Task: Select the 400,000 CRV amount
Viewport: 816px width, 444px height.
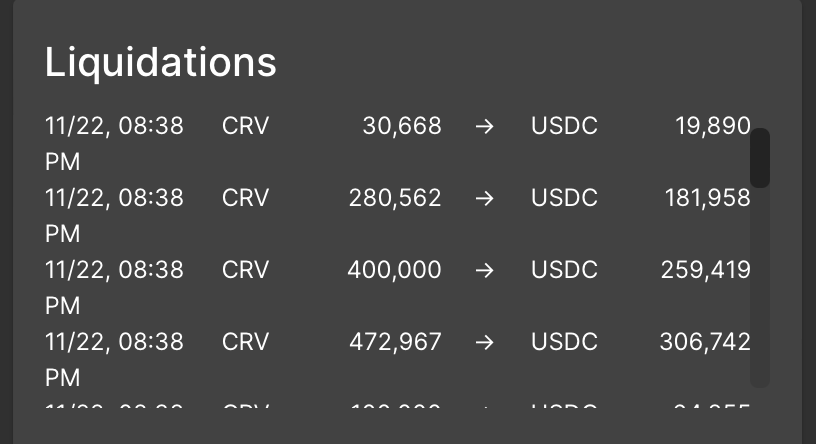Action: point(394,270)
